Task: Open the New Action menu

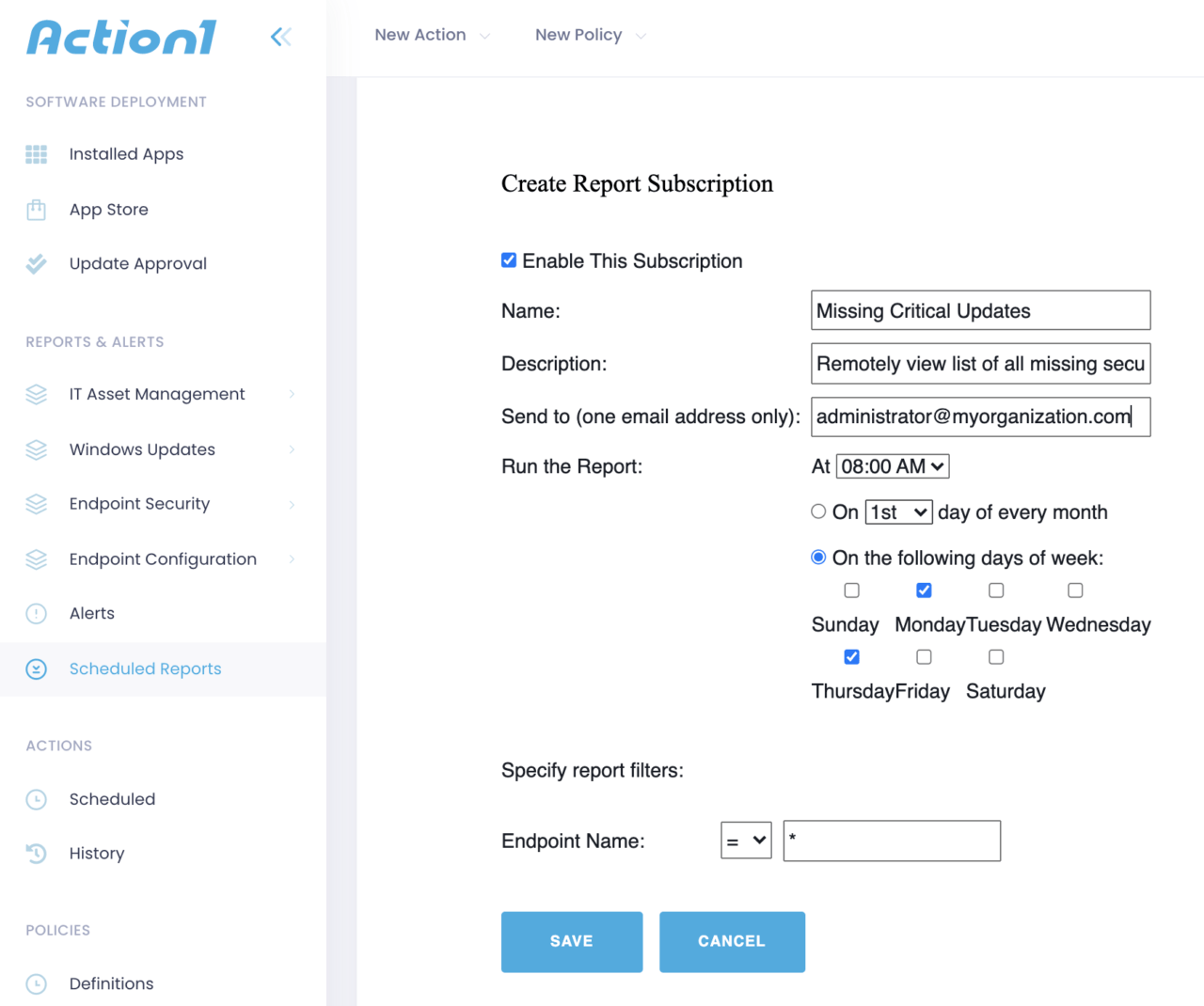Action: [x=420, y=35]
